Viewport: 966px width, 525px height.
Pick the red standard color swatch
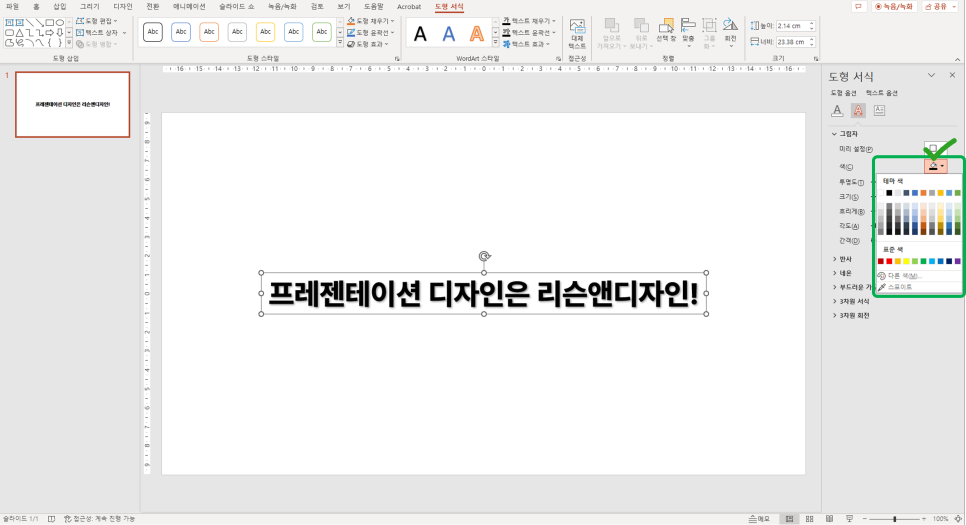tap(889, 261)
